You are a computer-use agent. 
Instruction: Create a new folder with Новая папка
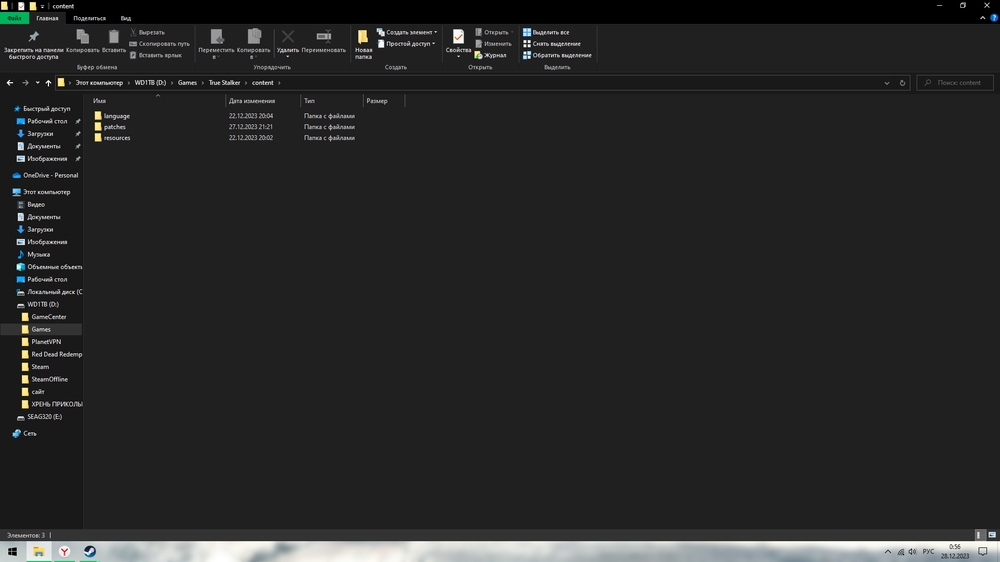pos(364,45)
